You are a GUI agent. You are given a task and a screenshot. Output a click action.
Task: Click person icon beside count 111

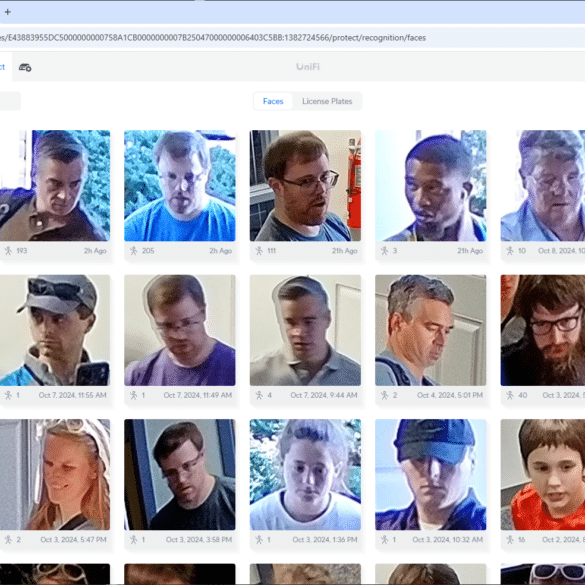tap(259, 251)
